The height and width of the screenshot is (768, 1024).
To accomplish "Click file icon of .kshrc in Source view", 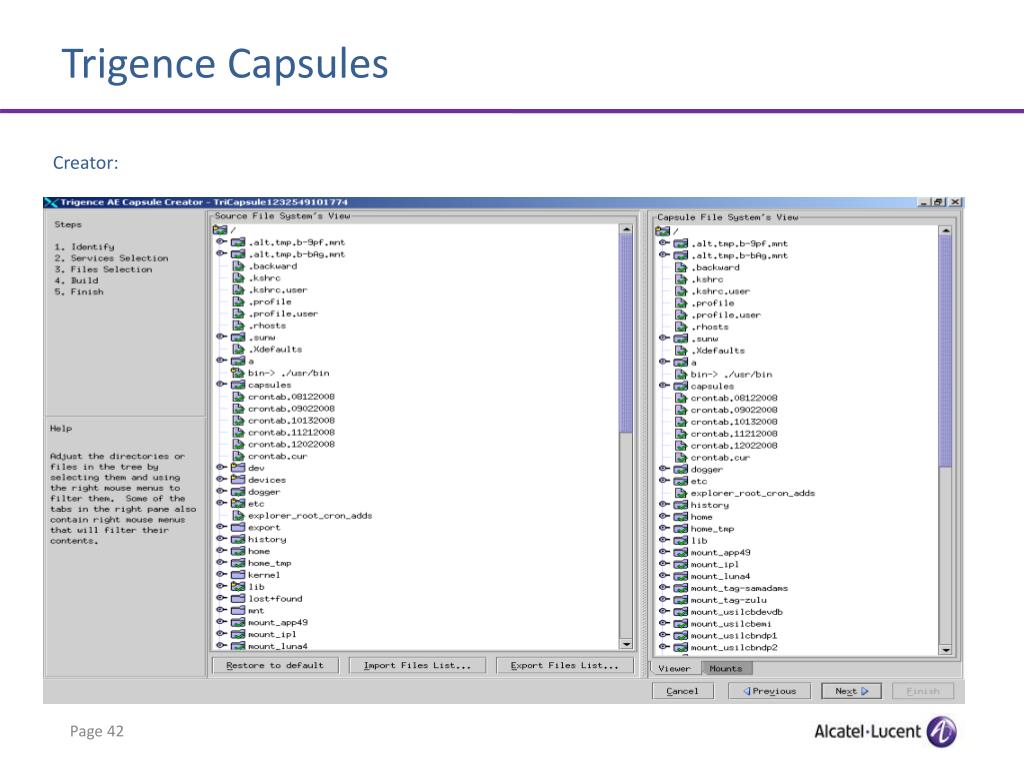I will click(x=238, y=278).
